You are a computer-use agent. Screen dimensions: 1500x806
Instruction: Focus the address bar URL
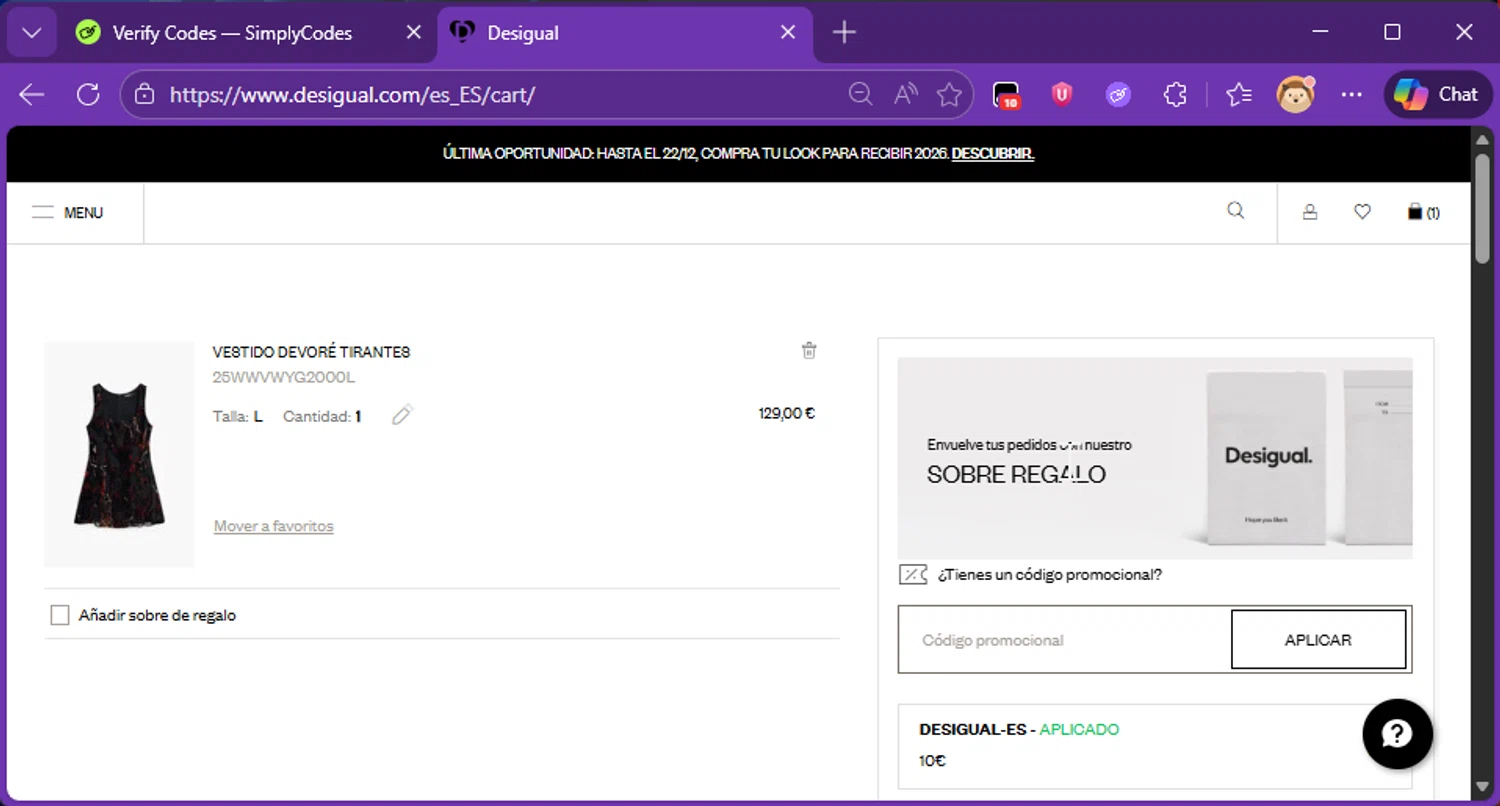click(x=352, y=95)
